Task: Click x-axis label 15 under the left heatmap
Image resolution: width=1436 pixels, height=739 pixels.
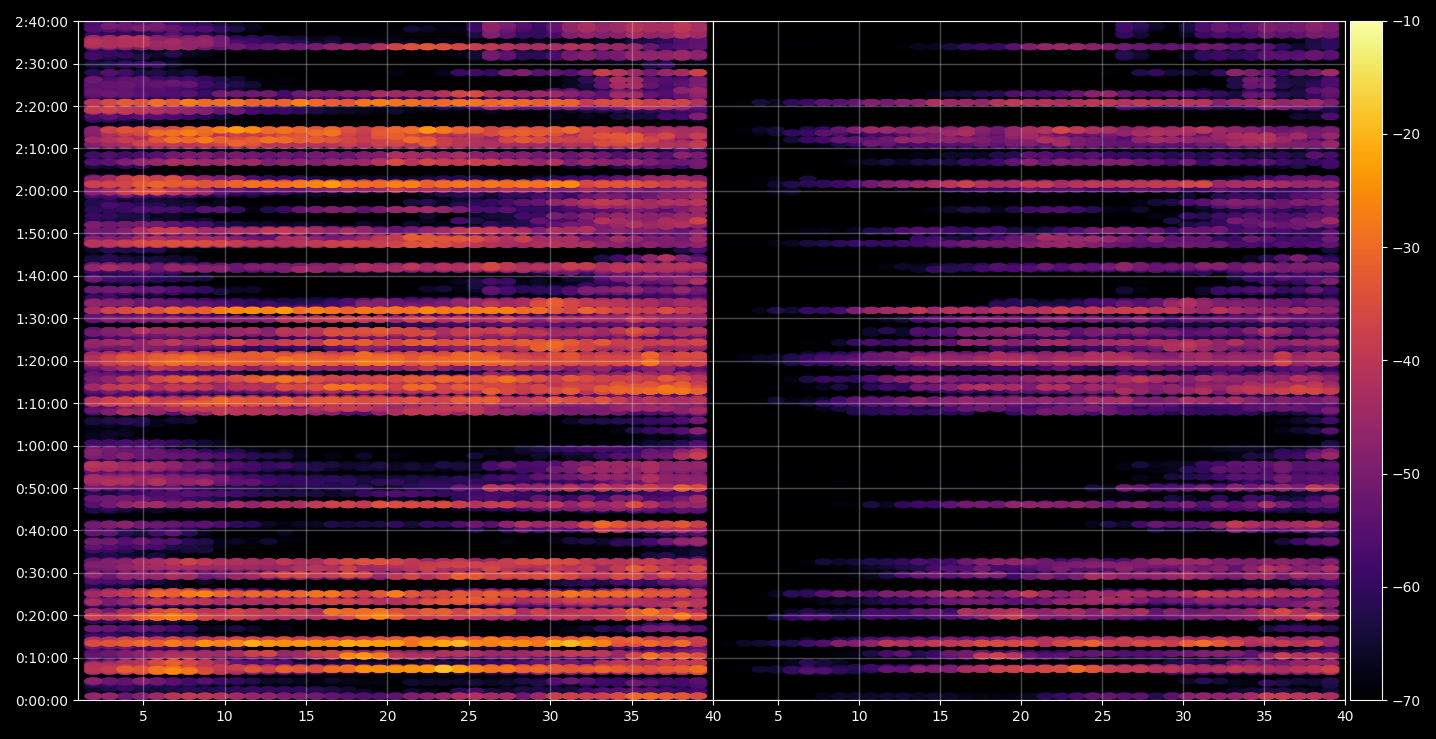Action: click(306, 716)
